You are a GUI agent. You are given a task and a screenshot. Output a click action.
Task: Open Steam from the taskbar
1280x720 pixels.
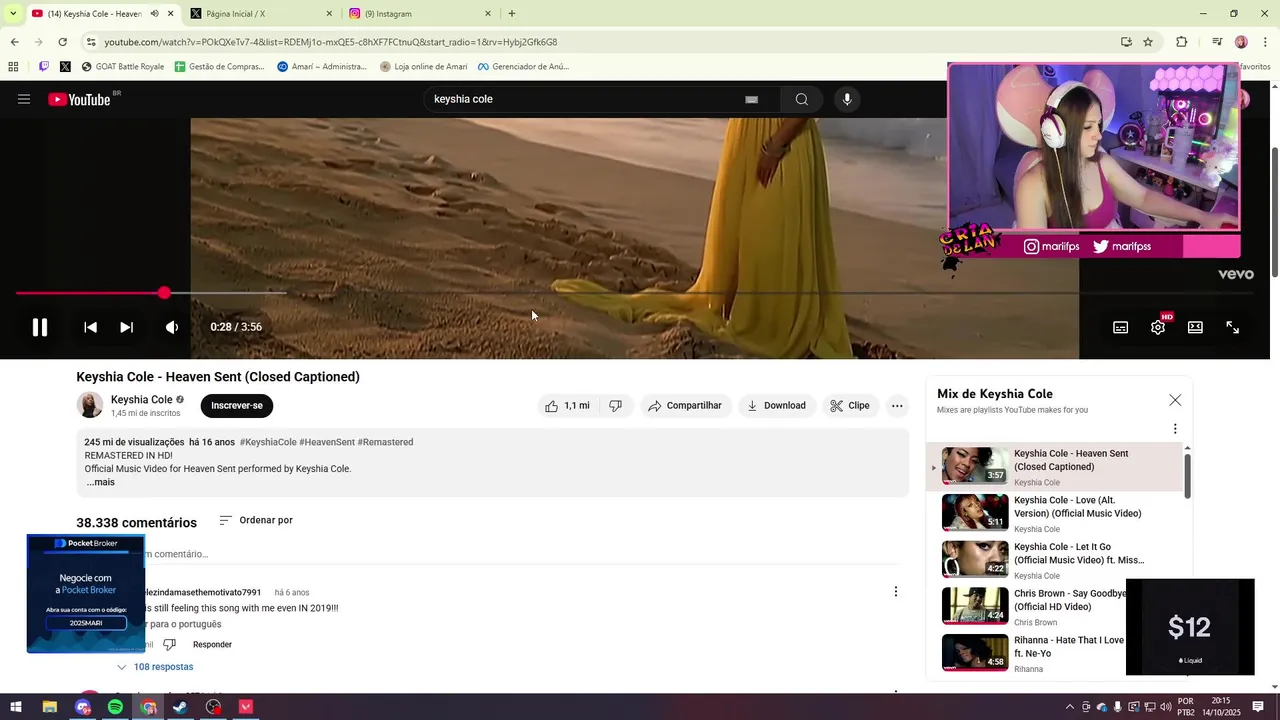pyautogui.click(x=181, y=707)
